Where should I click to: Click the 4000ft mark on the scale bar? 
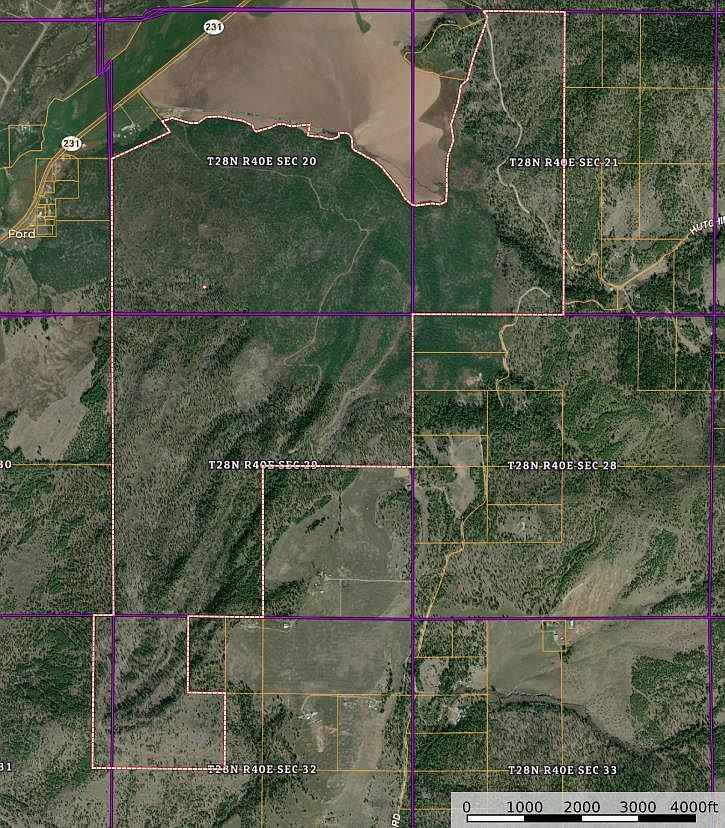(694, 807)
